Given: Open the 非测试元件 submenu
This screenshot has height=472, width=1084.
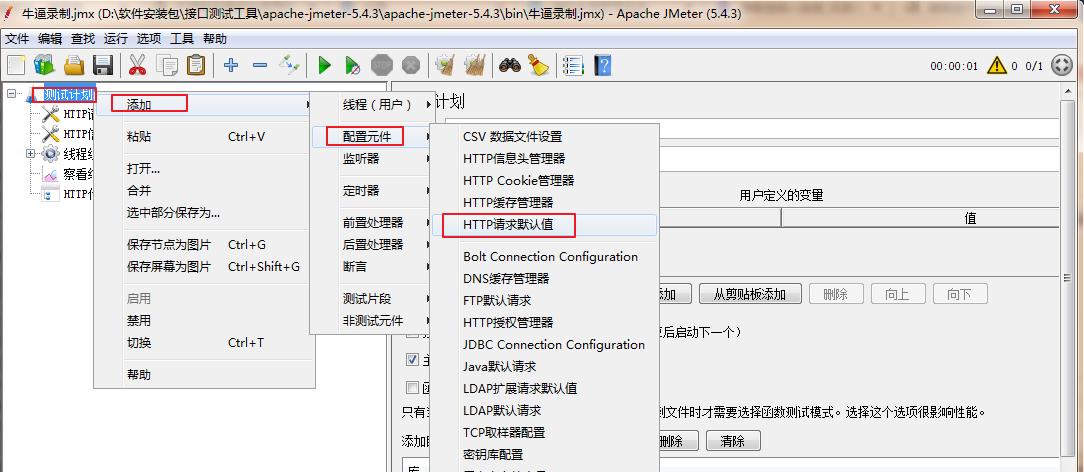Looking at the screenshot, I should tap(371, 321).
